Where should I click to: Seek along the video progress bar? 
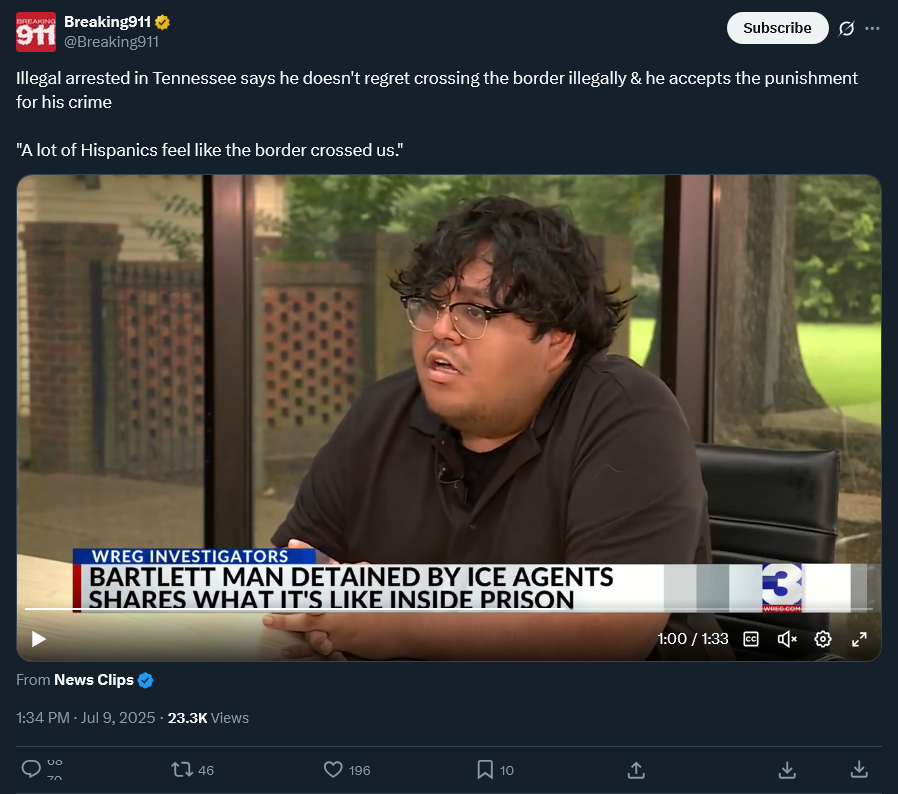coord(448,609)
